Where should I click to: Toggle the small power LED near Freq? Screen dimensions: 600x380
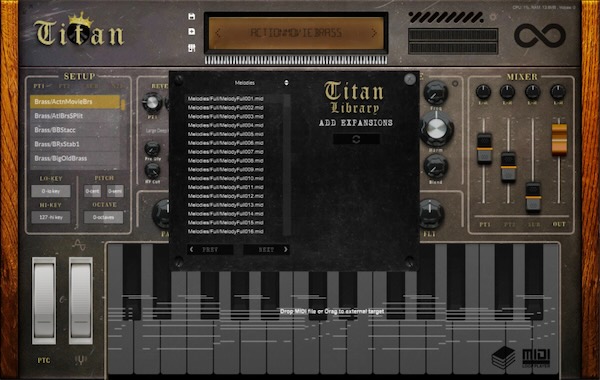[455, 83]
